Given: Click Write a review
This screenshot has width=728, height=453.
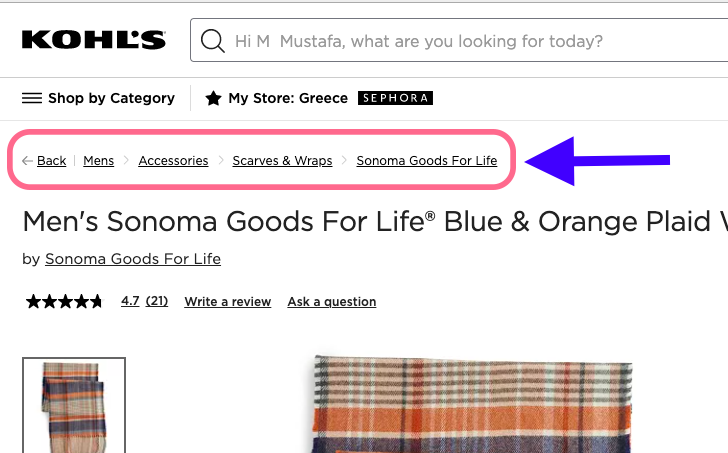Looking at the screenshot, I should [227, 302].
